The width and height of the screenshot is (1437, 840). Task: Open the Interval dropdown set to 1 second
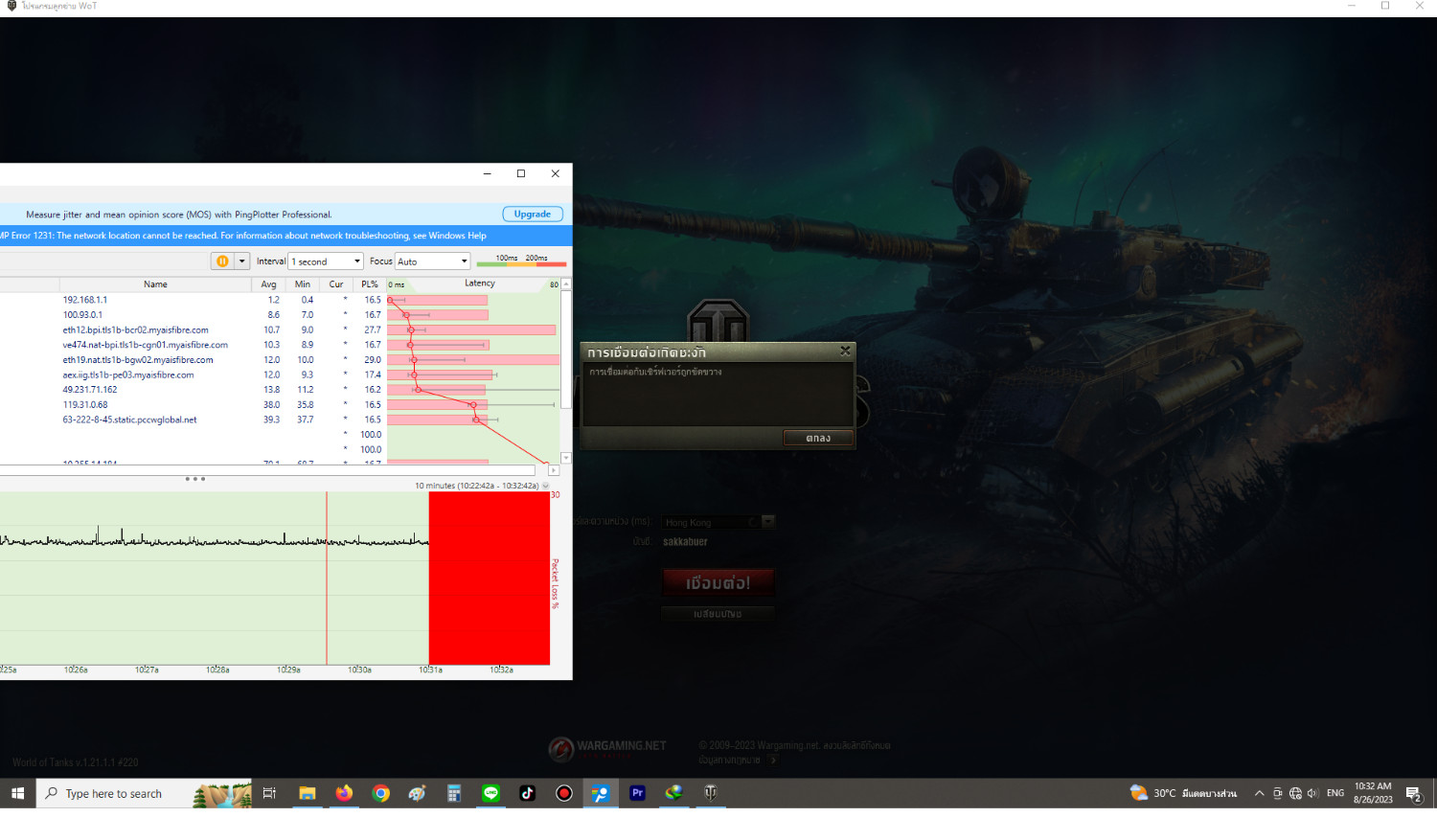[327, 261]
